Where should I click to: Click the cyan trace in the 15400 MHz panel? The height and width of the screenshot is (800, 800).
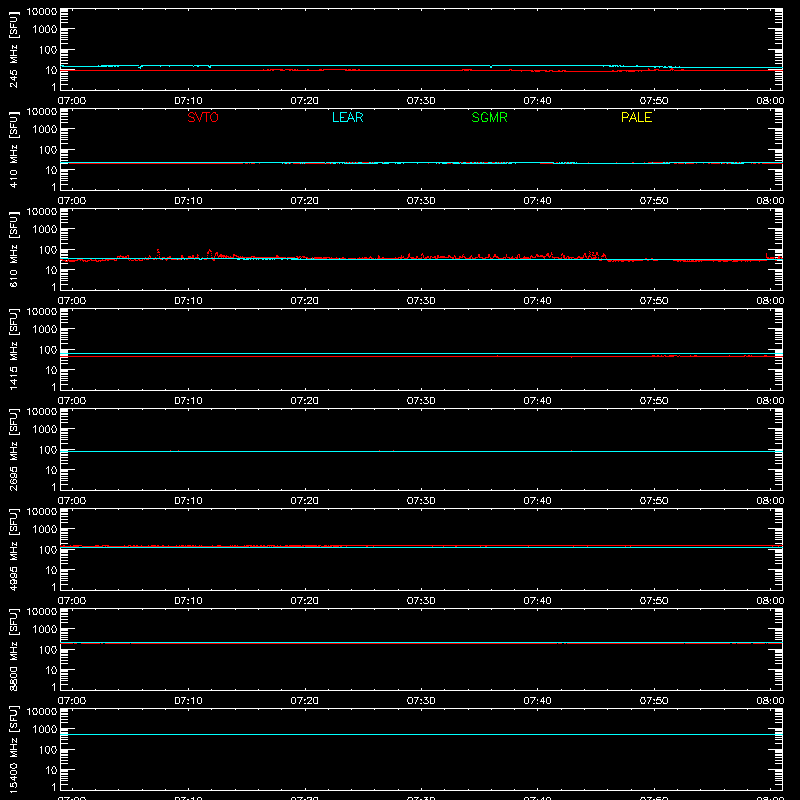point(421,735)
